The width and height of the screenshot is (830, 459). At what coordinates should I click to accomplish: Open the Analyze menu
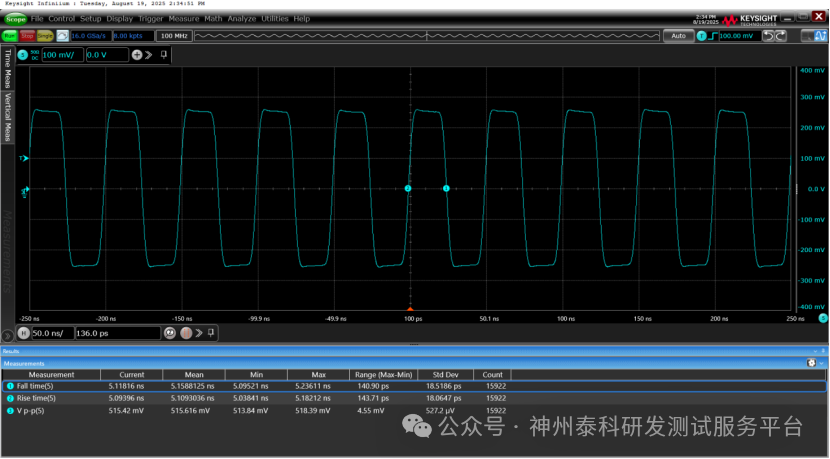pos(242,19)
